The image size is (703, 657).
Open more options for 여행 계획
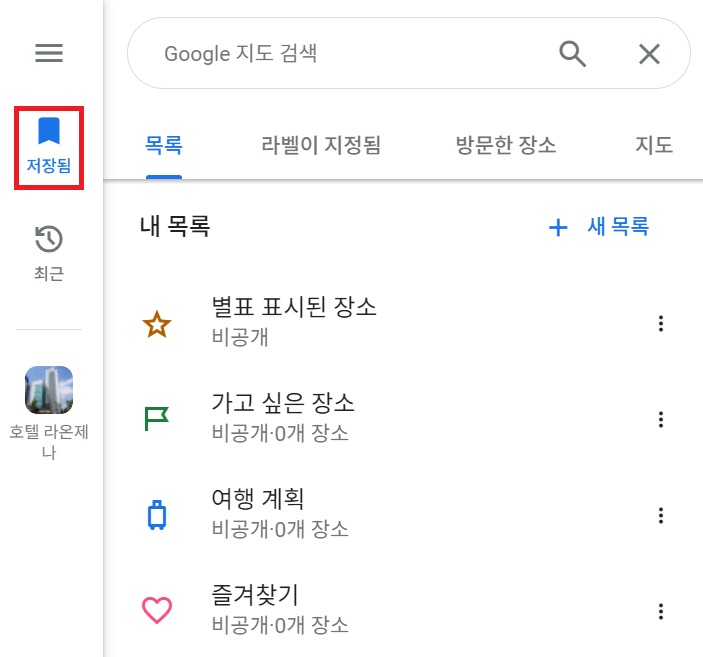660,515
